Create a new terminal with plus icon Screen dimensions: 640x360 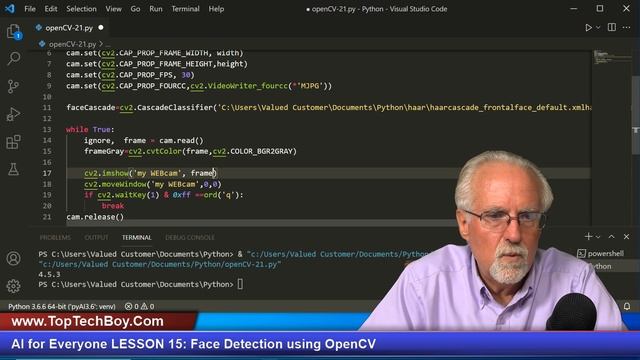[588, 236]
